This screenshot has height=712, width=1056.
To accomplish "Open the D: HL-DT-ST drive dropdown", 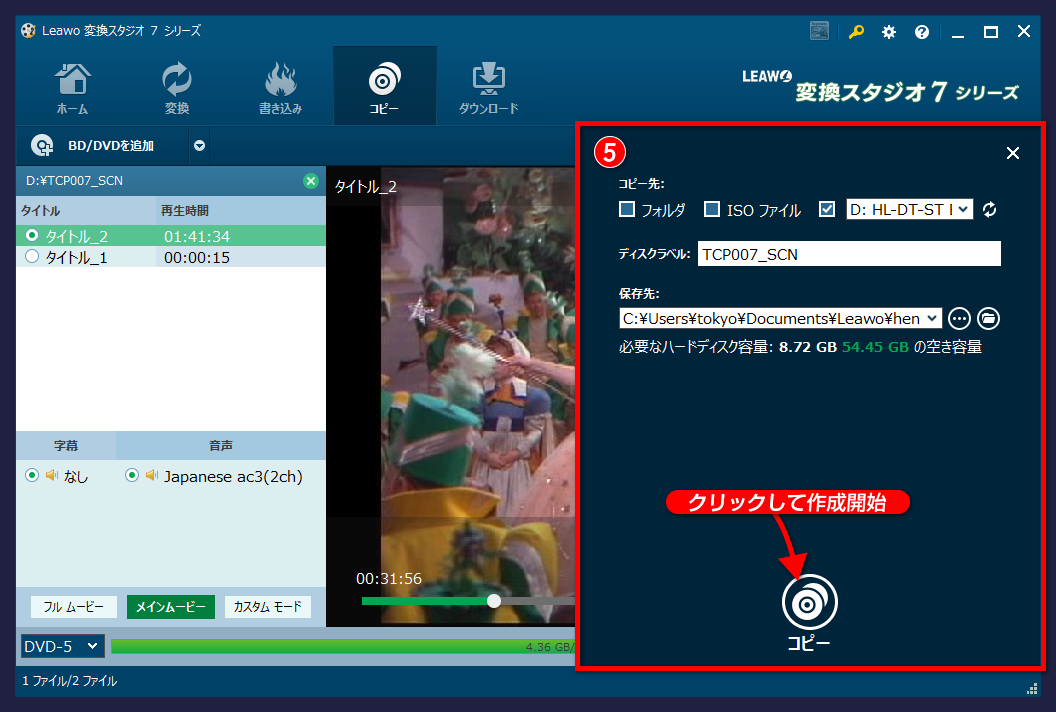I will tap(909, 209).
